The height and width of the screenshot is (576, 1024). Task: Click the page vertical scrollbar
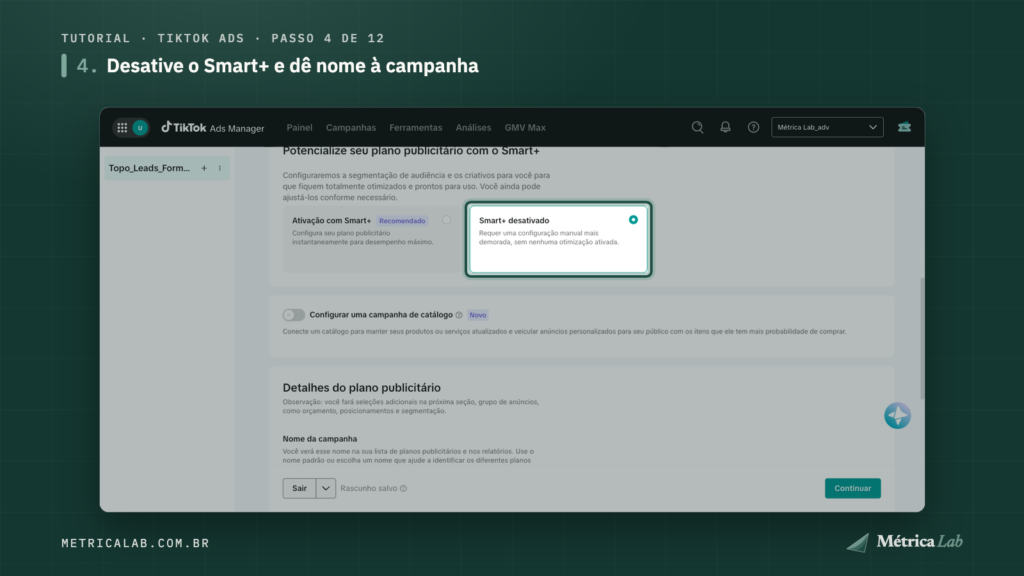tap(921, 338)
